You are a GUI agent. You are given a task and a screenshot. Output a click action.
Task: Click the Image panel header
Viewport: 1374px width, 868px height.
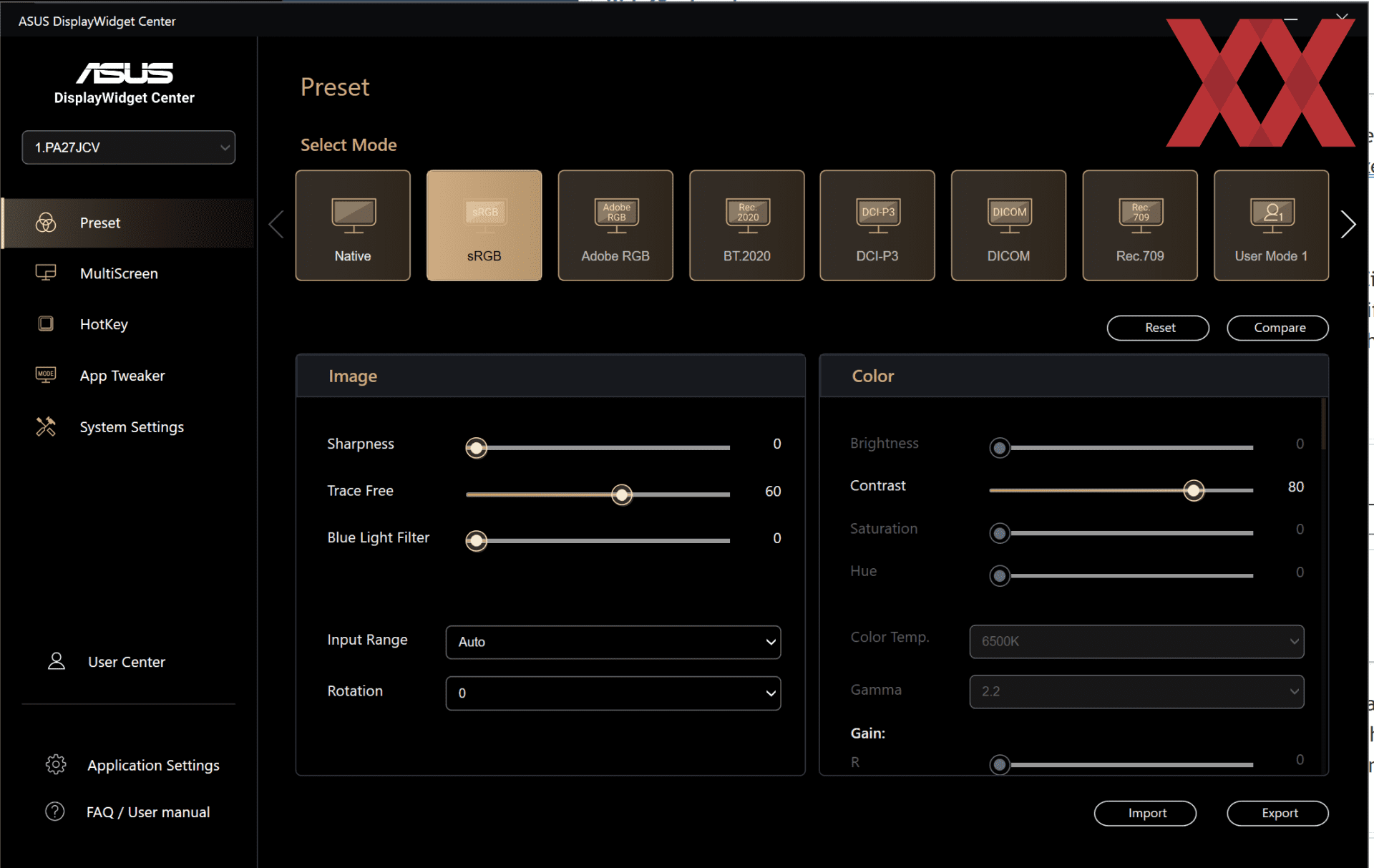point(550,376)
